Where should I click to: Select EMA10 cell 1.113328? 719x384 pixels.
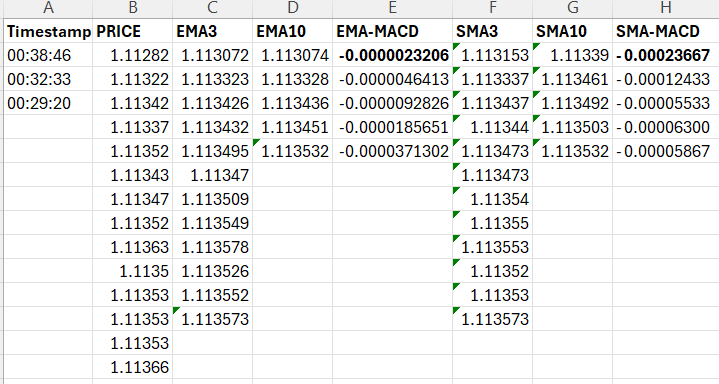point(293,79)
